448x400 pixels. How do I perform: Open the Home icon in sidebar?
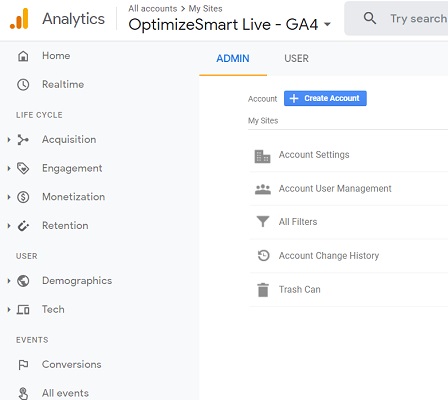[x=23, y=56]
